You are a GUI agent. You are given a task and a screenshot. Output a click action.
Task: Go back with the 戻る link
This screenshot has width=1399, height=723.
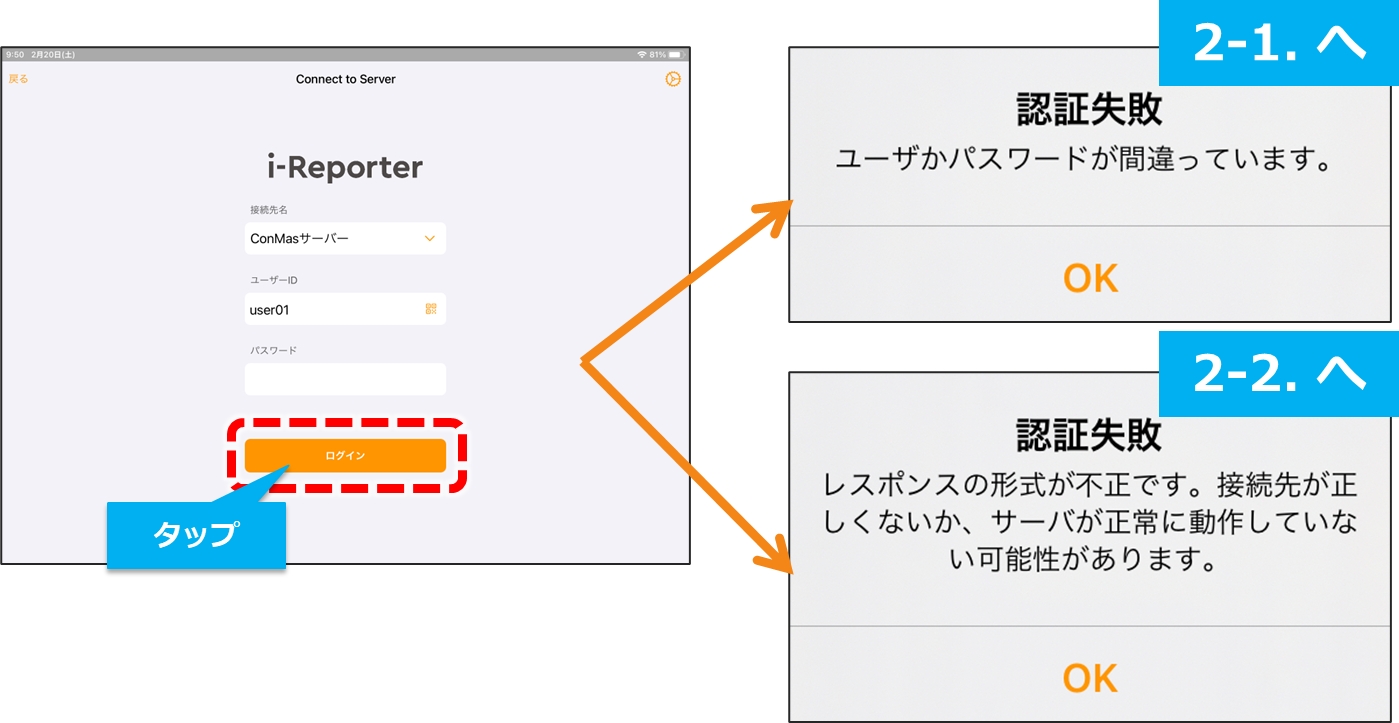click(x=18, y=79)
